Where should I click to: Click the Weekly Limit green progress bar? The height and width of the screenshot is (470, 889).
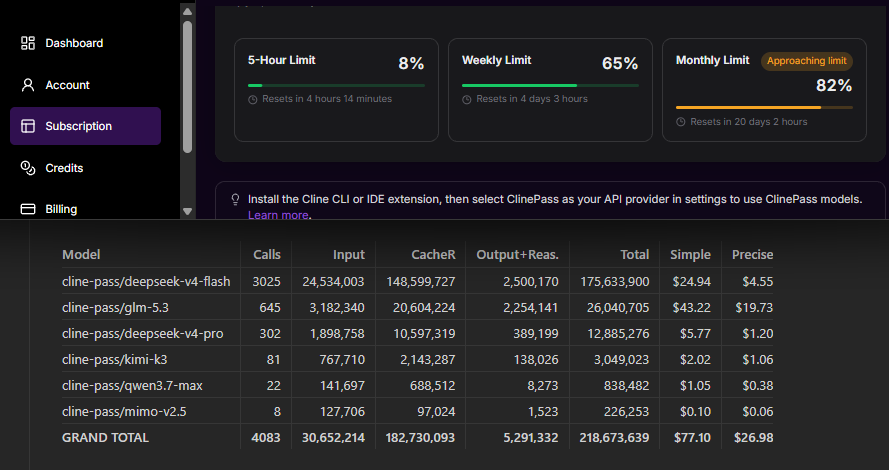[x=550, y=86]
